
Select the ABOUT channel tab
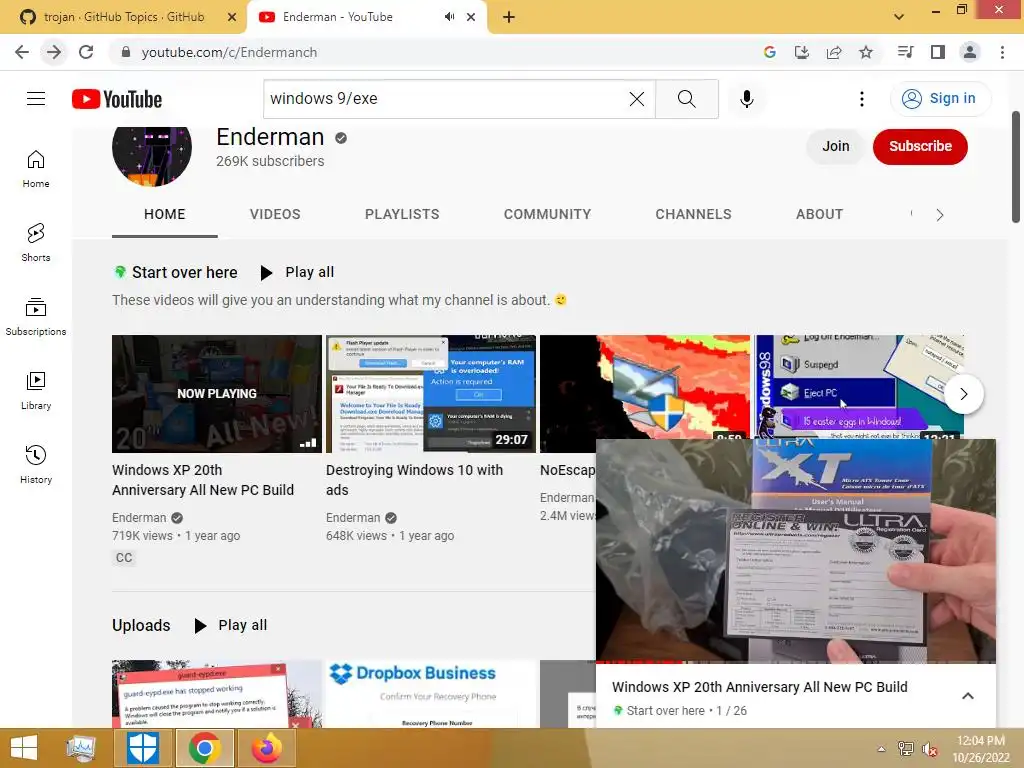[x=820, y=214]
